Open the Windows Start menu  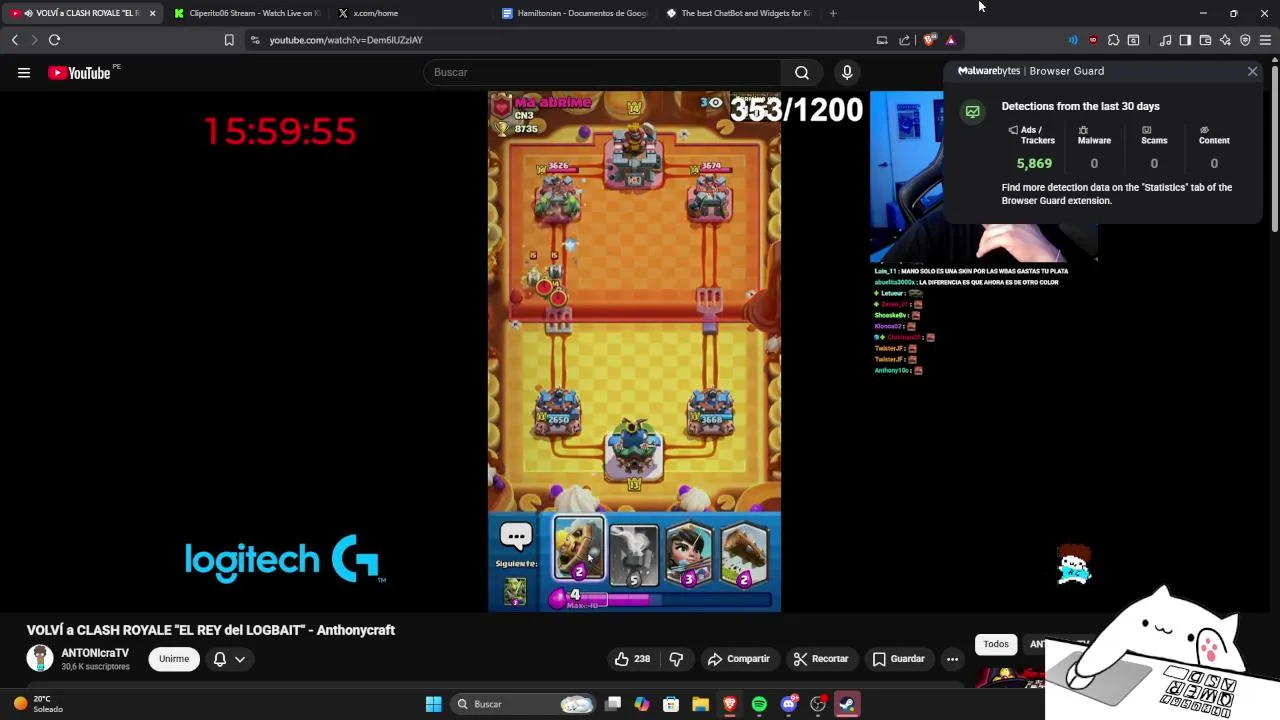point(433,704)
